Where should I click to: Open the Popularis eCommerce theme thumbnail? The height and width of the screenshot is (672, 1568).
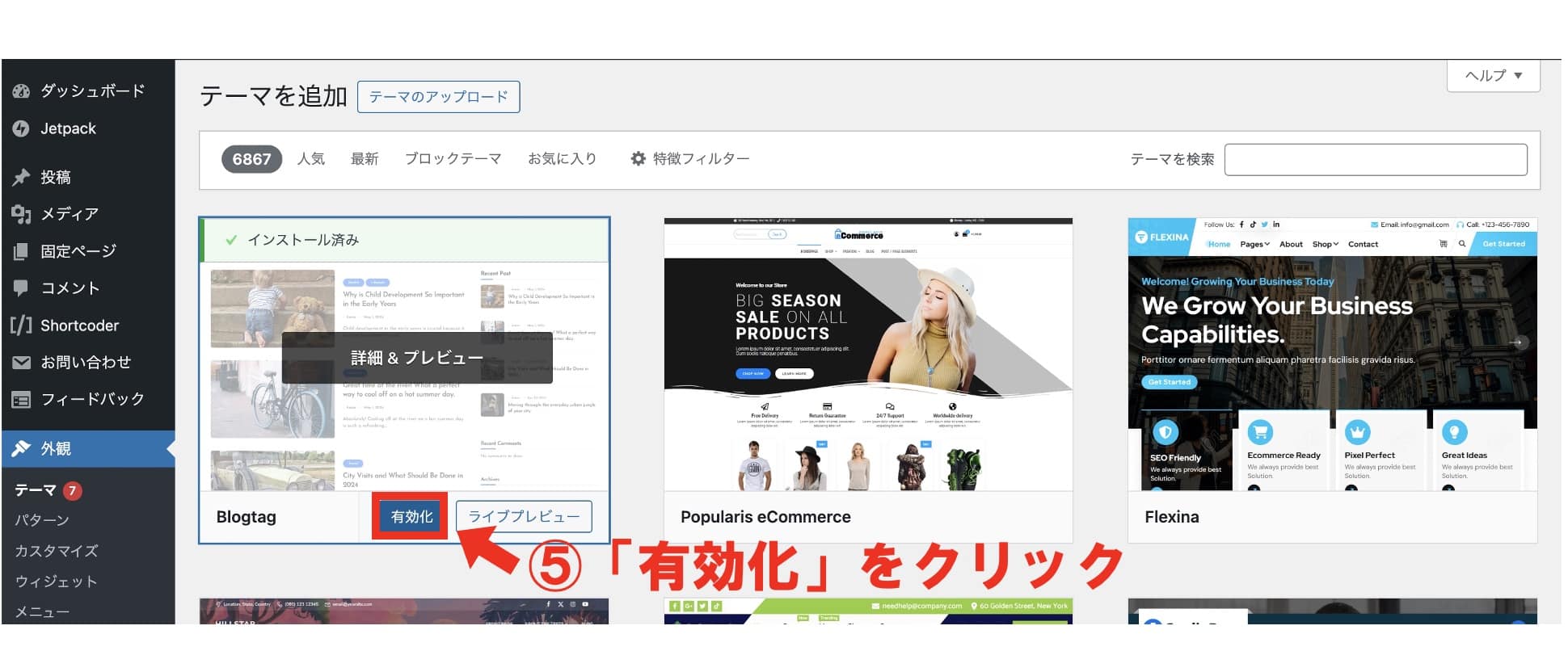point(868,355)
